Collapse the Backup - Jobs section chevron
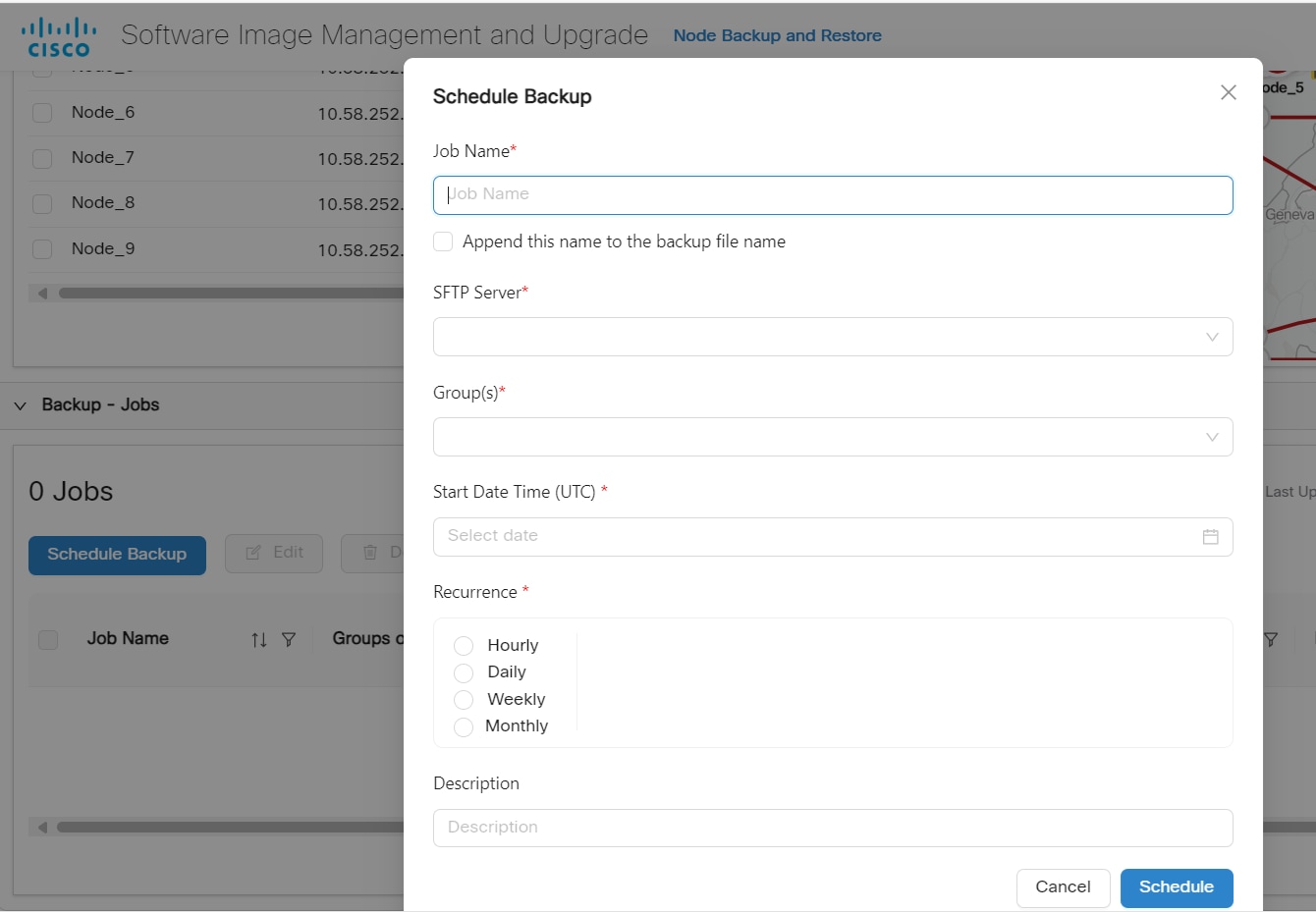1316x912 pixels. [20, 405]
